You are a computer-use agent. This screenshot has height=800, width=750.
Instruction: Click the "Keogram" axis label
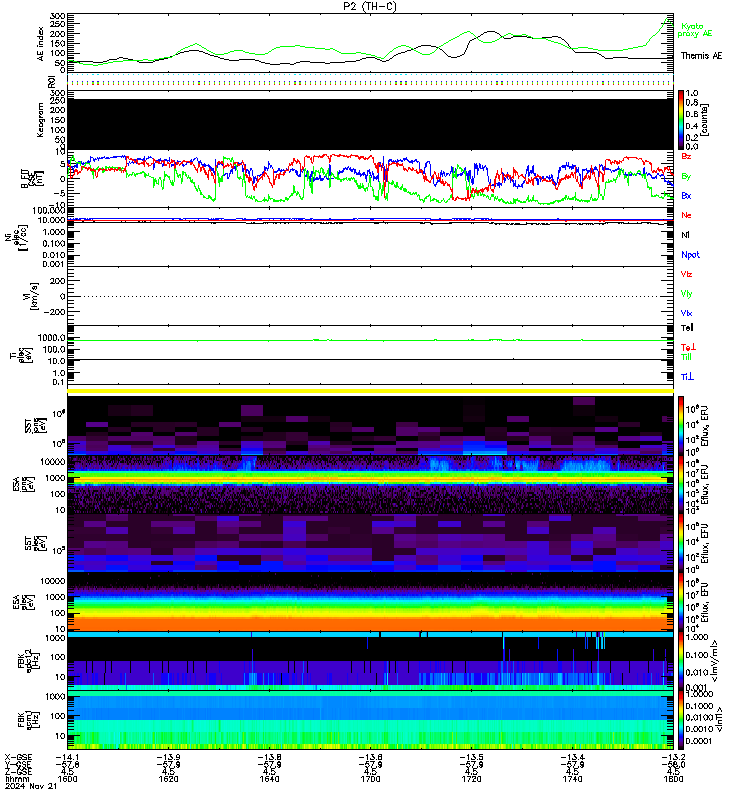pos(40,120)
